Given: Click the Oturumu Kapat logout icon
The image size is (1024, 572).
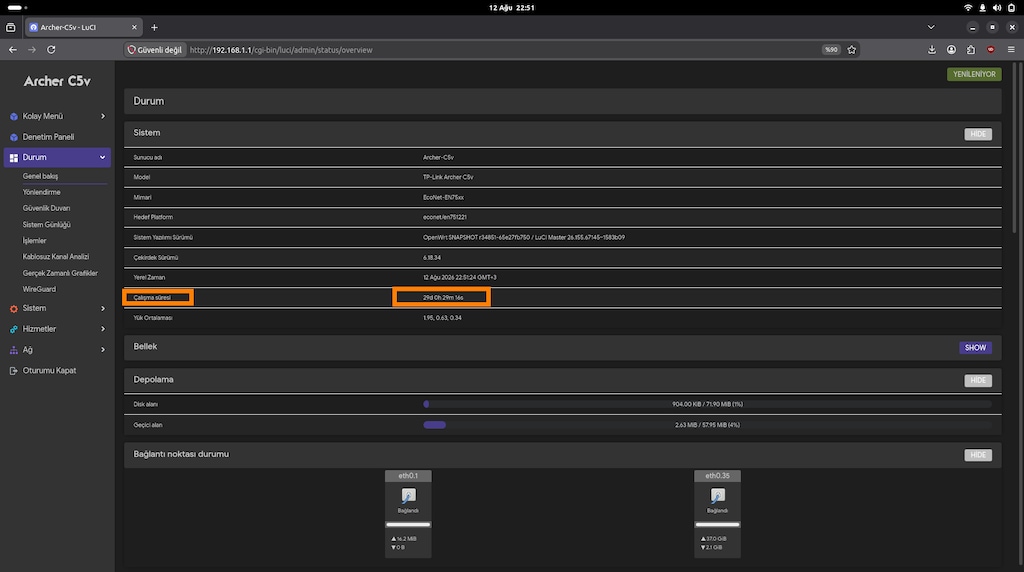Looking at the screenshot, I should pos(14,371).
